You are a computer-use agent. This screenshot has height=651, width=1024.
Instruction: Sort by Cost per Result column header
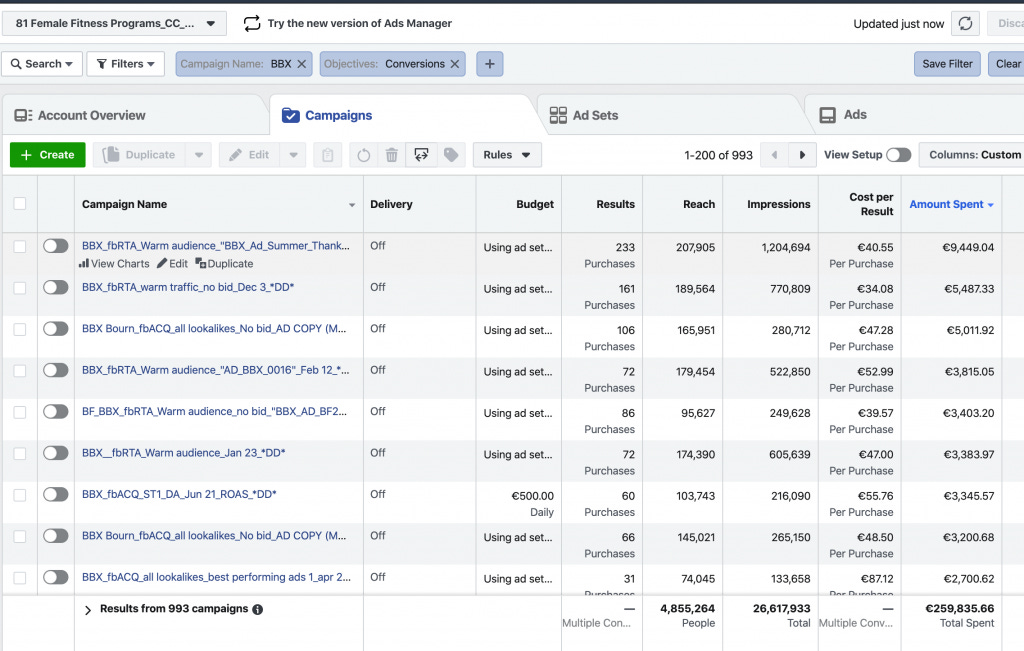click(871, 204)
